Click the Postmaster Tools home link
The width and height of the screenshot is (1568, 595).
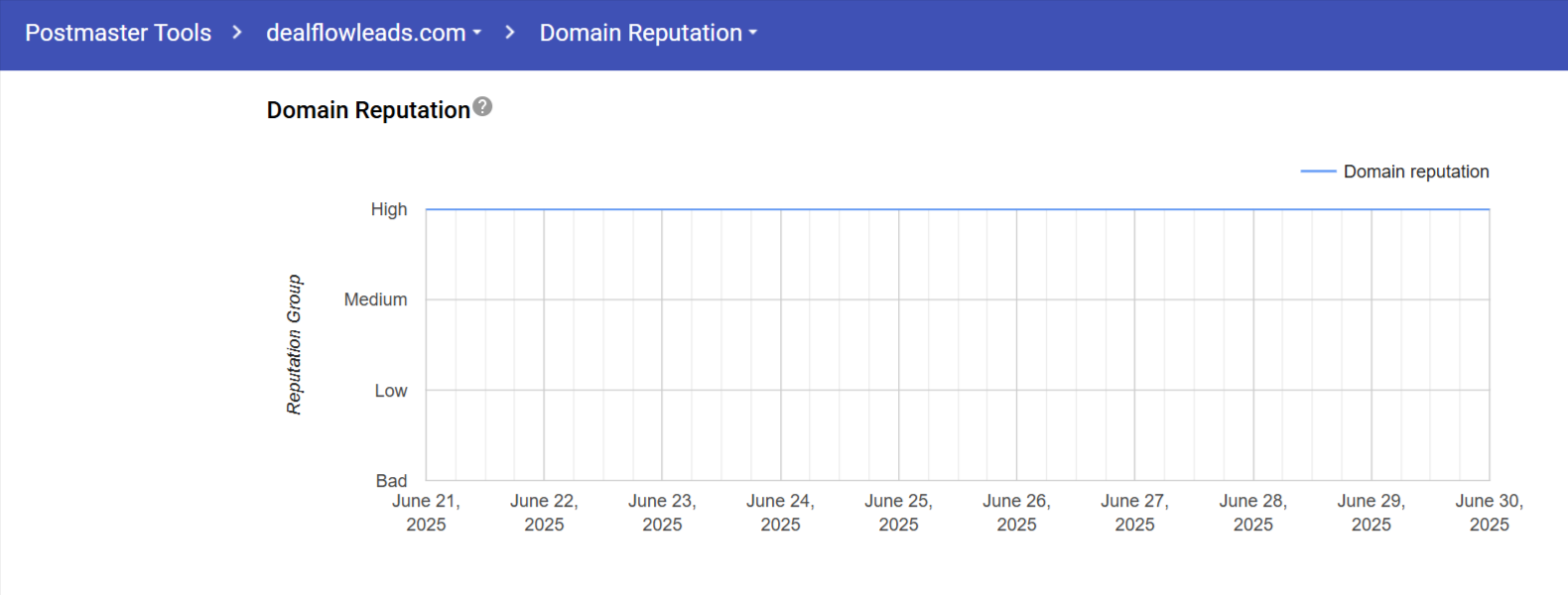[x=118, y=33]
